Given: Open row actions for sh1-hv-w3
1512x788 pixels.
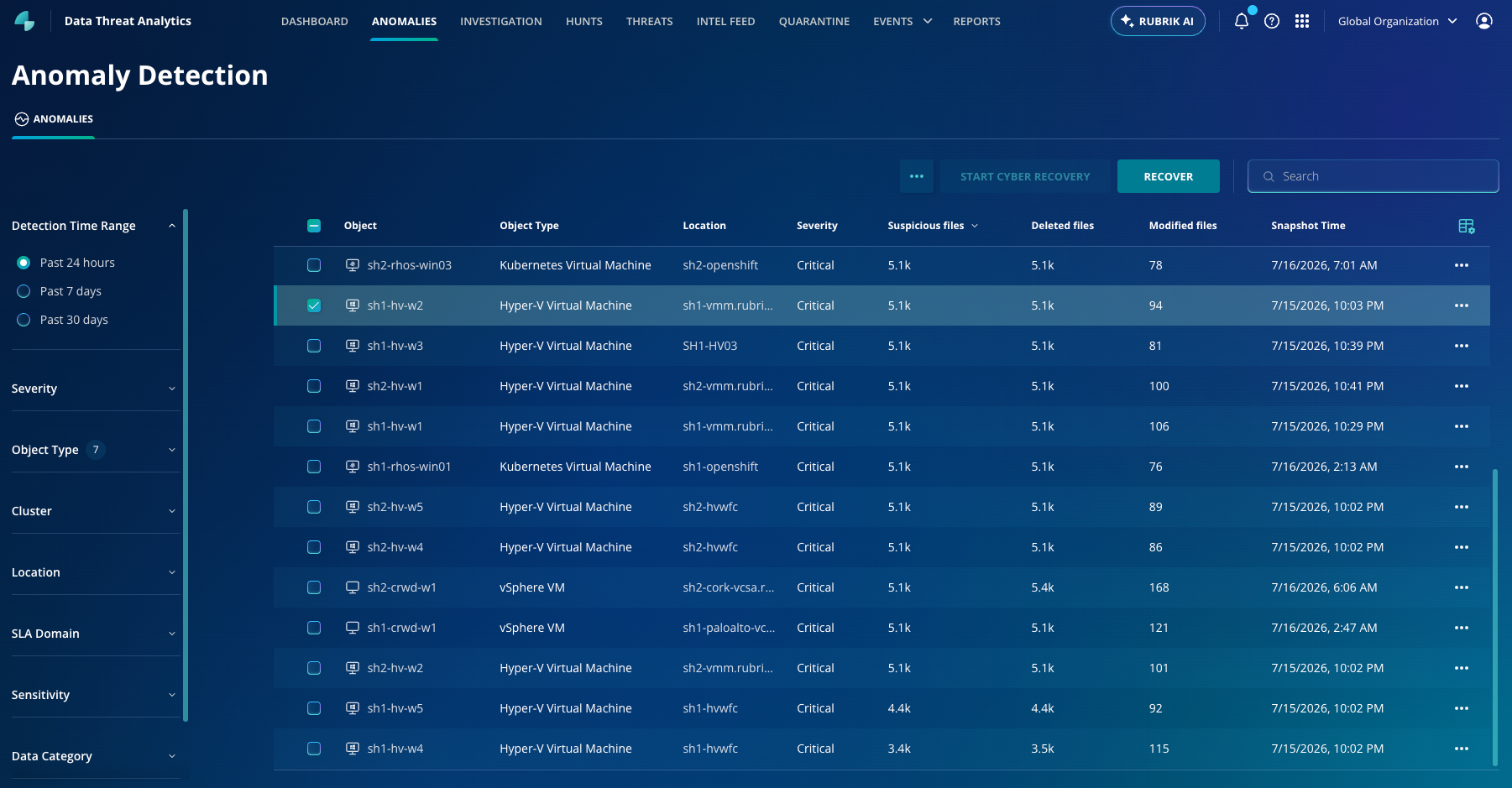Looking at the screenshot, I should tap(1462, 346).
